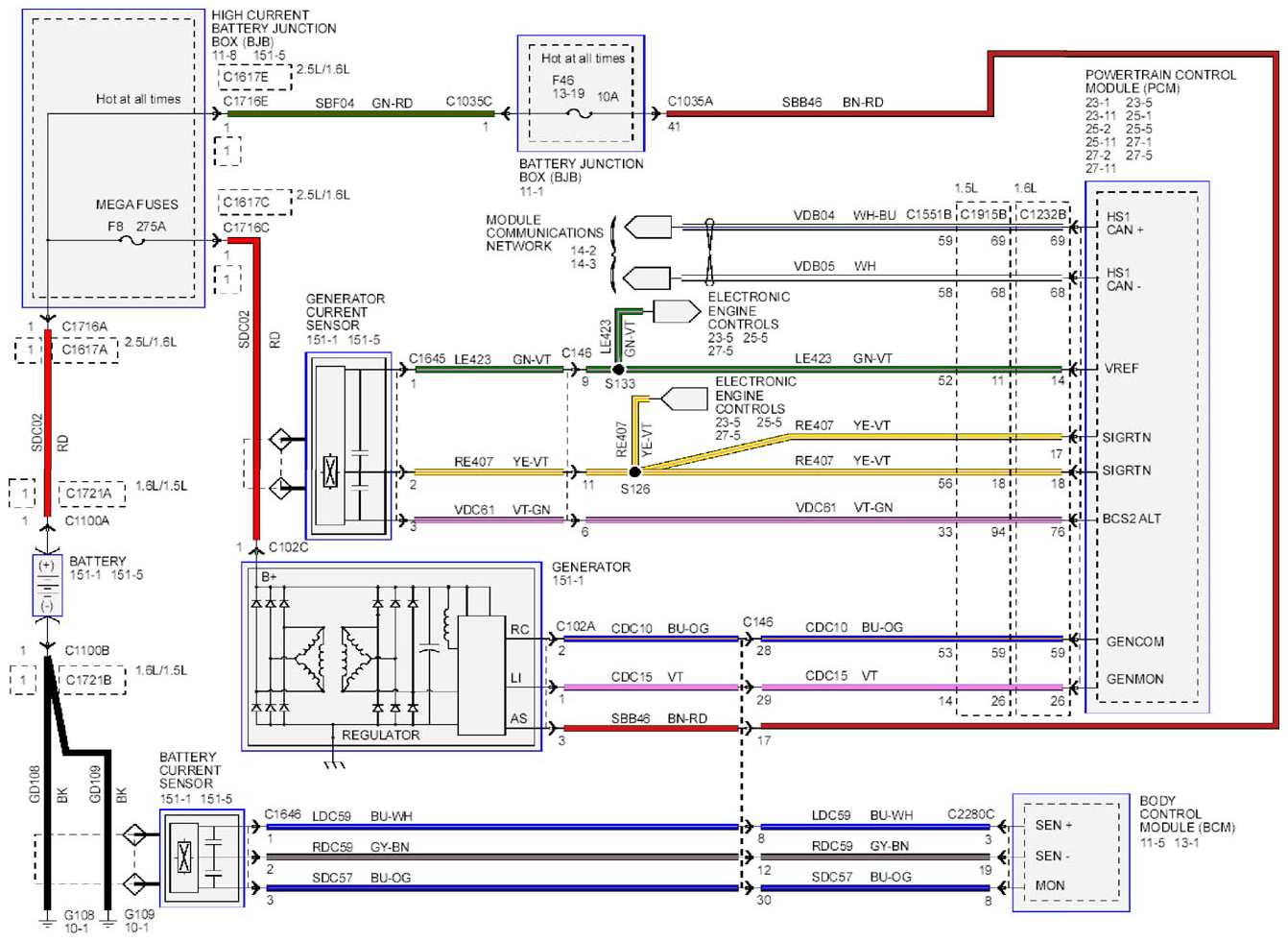The image size is (1288, 942).
Task: Click the SEN + pin label
Action: click(x=1053, y=825)
